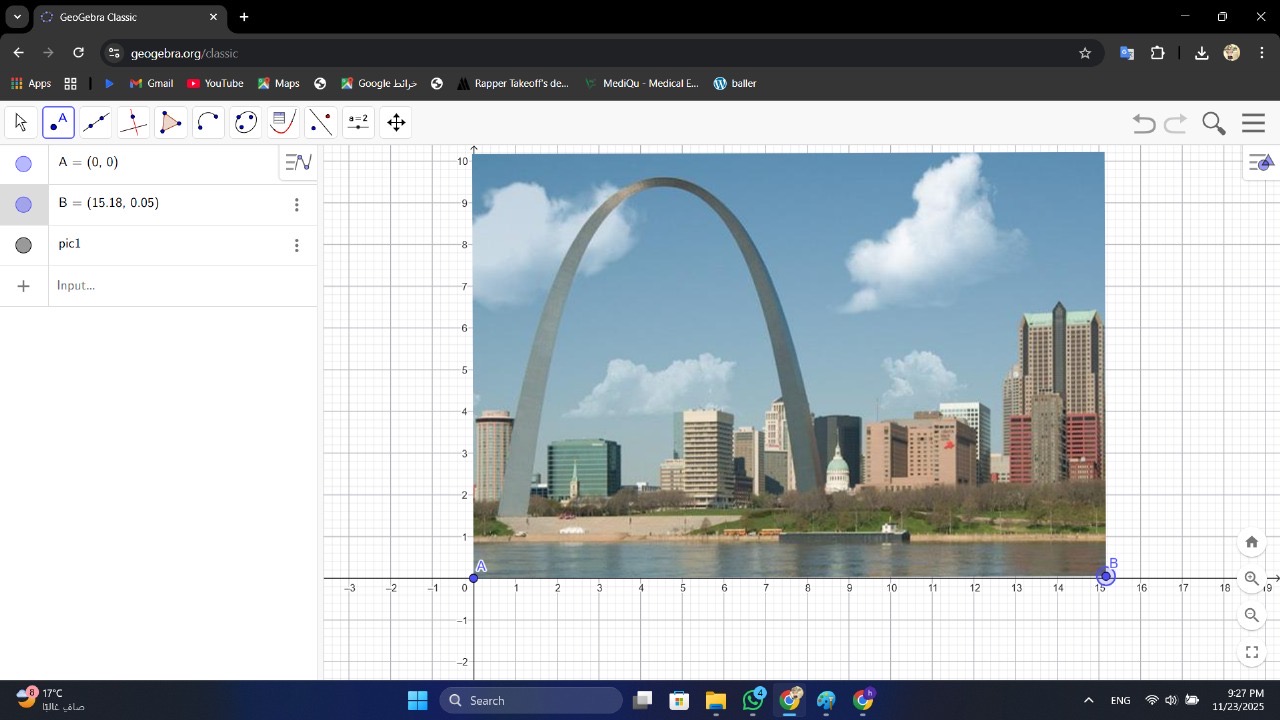Open the three-dot menu for pic1
1280x720 pixels.
(x=296, y=245)
